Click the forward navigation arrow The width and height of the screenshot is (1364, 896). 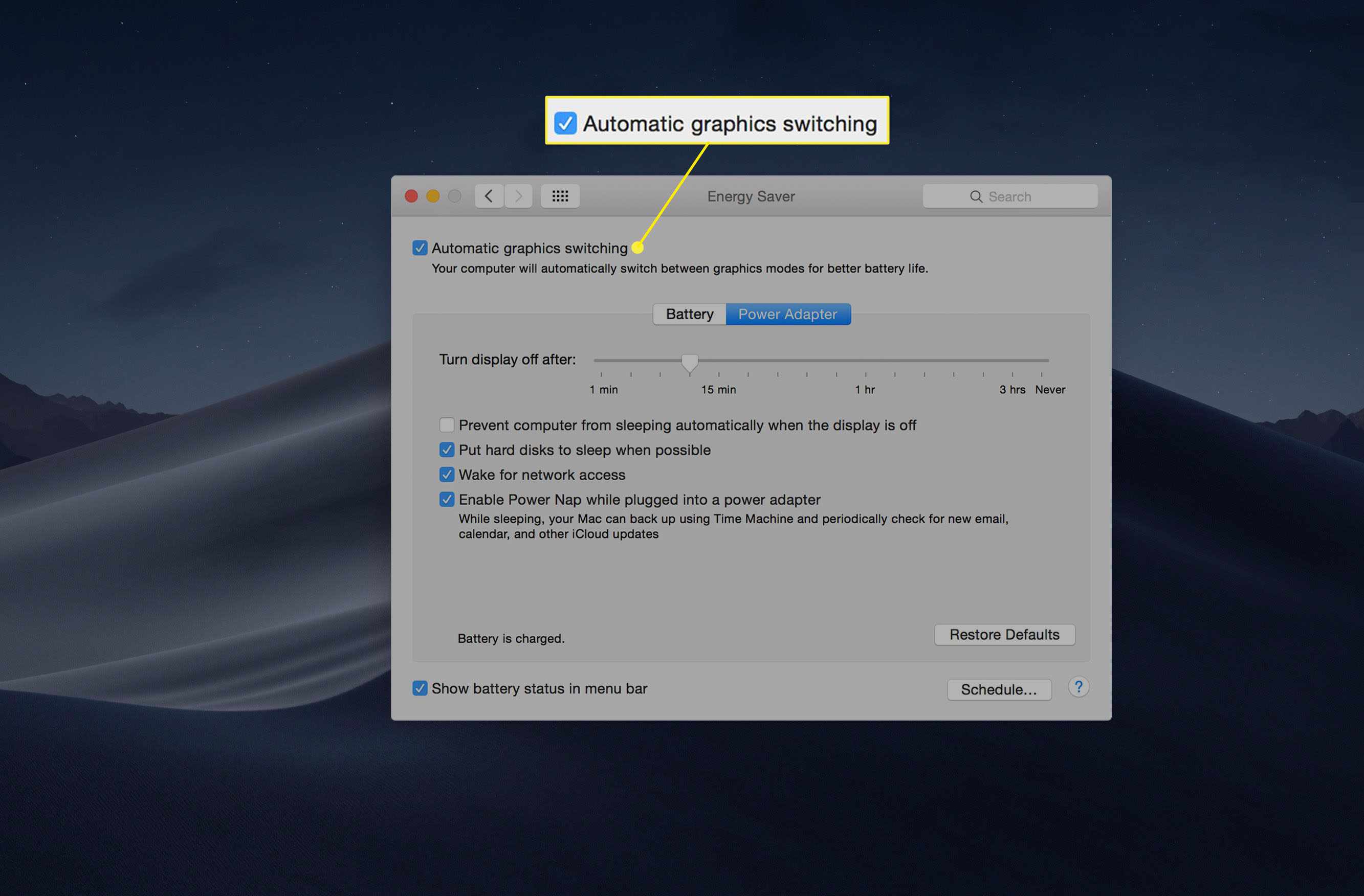tap(518, 196)
